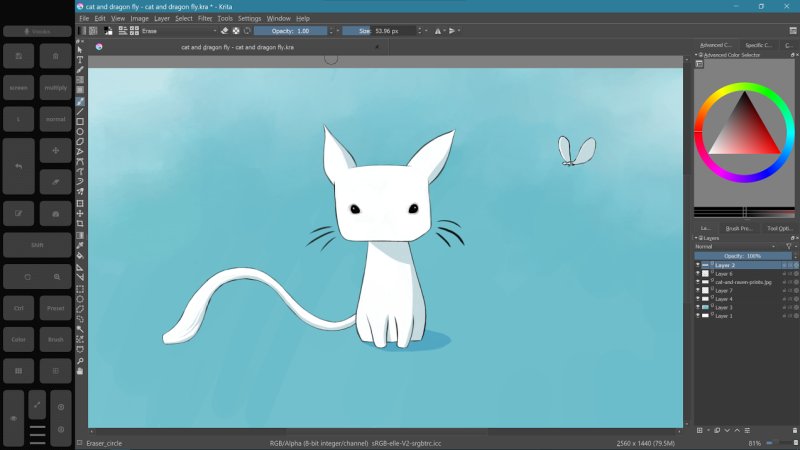Pick the Crop tool from the toolbox

80,224
